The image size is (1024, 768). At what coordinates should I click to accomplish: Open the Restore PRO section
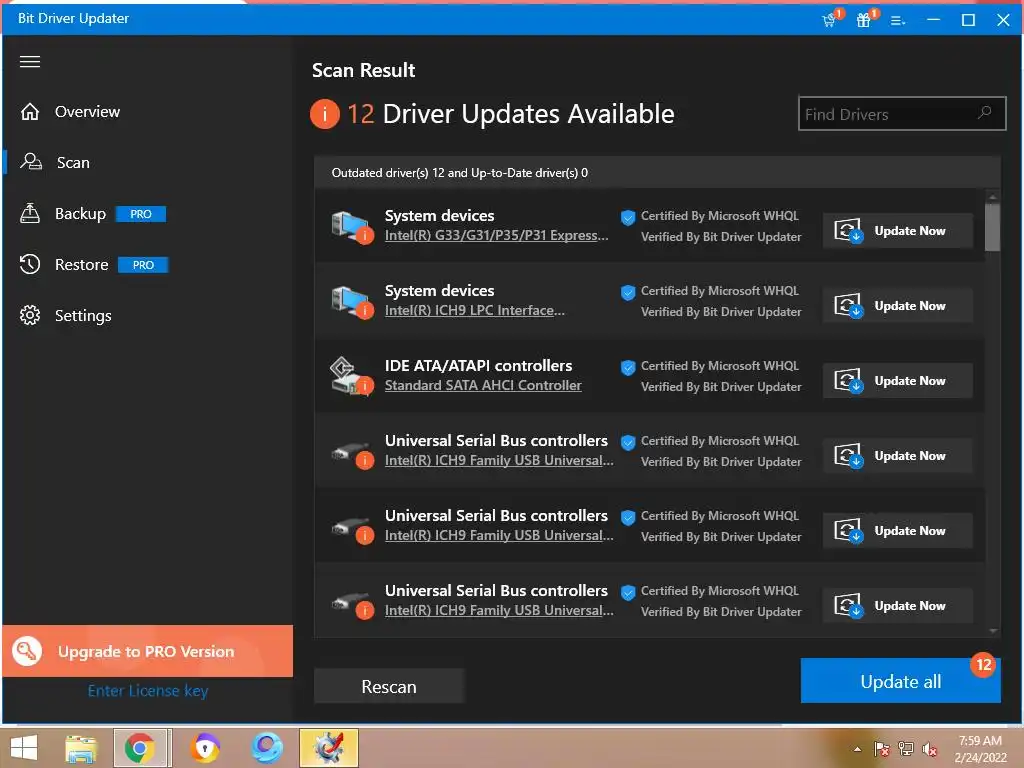coord(94,264)
